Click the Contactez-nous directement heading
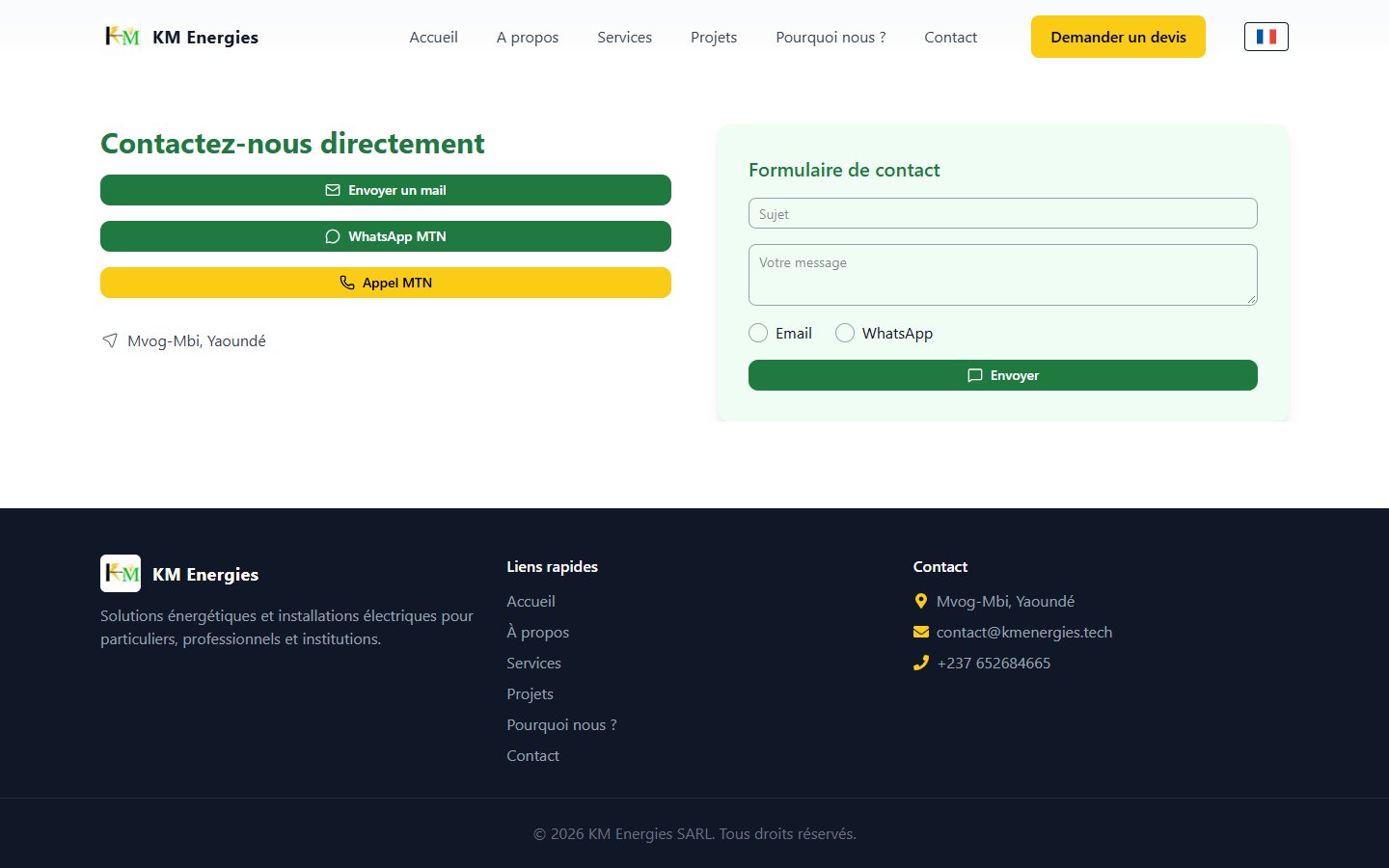This screenshot has height=868, width=1389. point(292,143)
